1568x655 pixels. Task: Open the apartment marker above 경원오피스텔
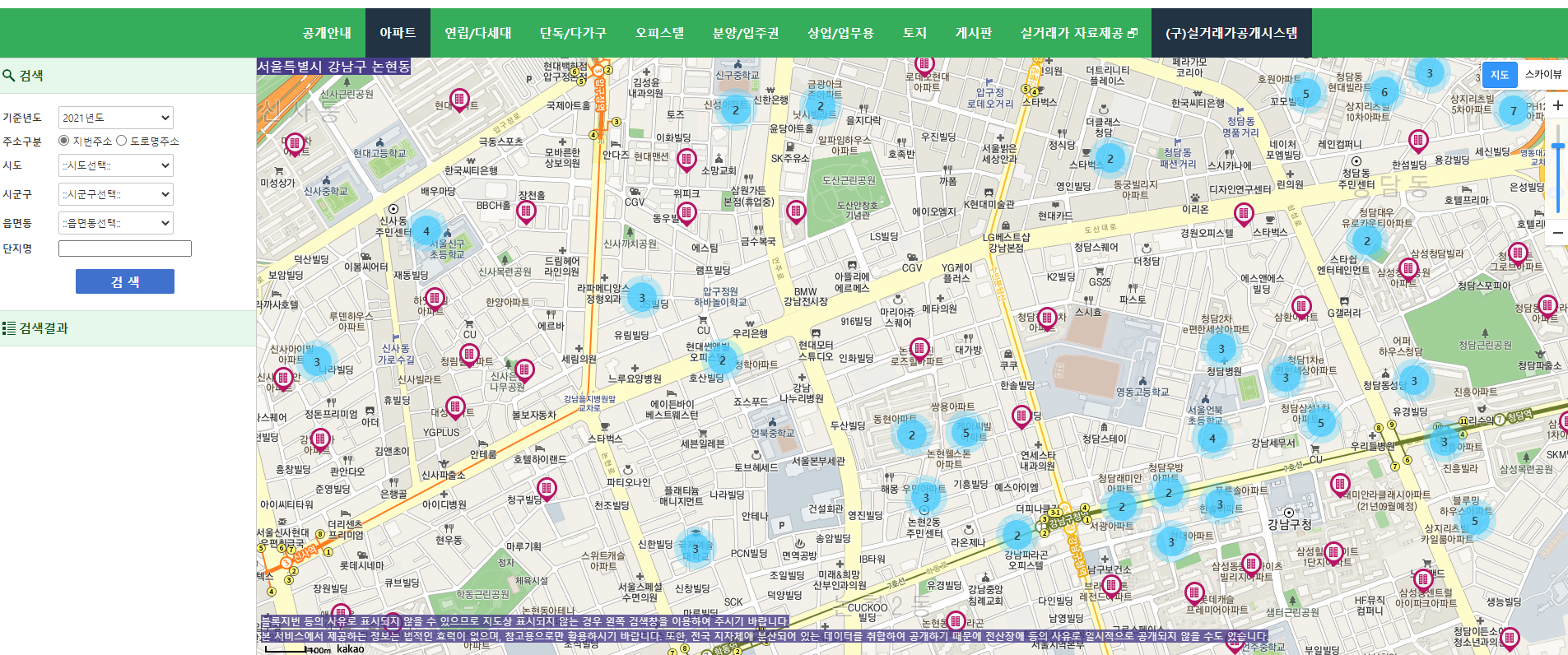click(1244, 216)
